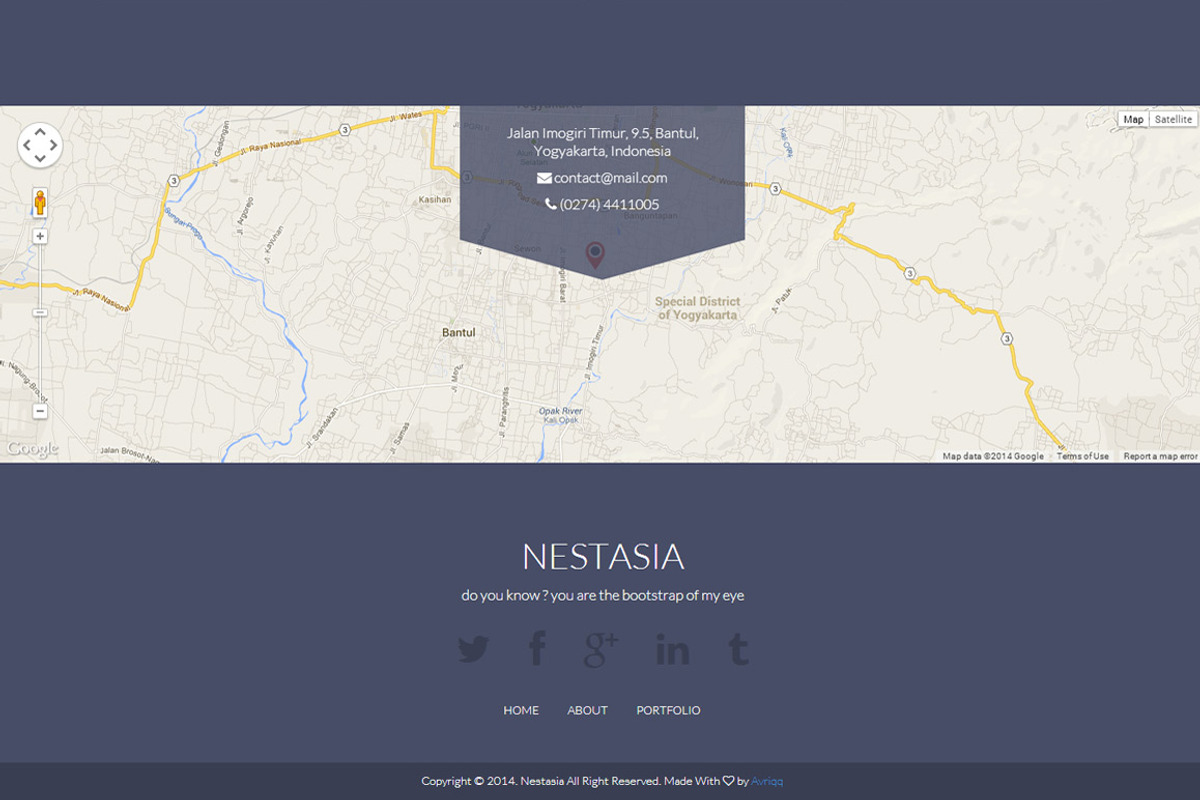This screenshot has height=800, width=1200.
Task: Click the Kasihan label on the map
Action: (435, 199)
